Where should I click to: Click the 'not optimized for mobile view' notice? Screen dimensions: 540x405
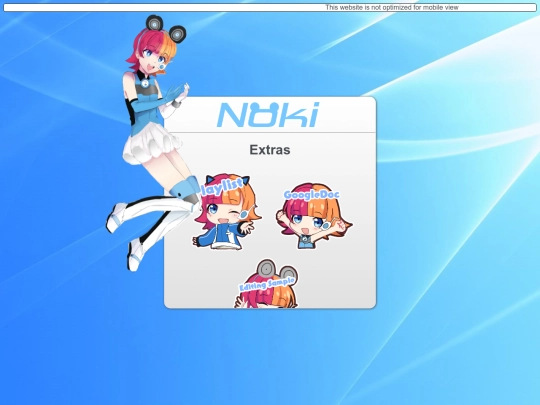point(392,7)
